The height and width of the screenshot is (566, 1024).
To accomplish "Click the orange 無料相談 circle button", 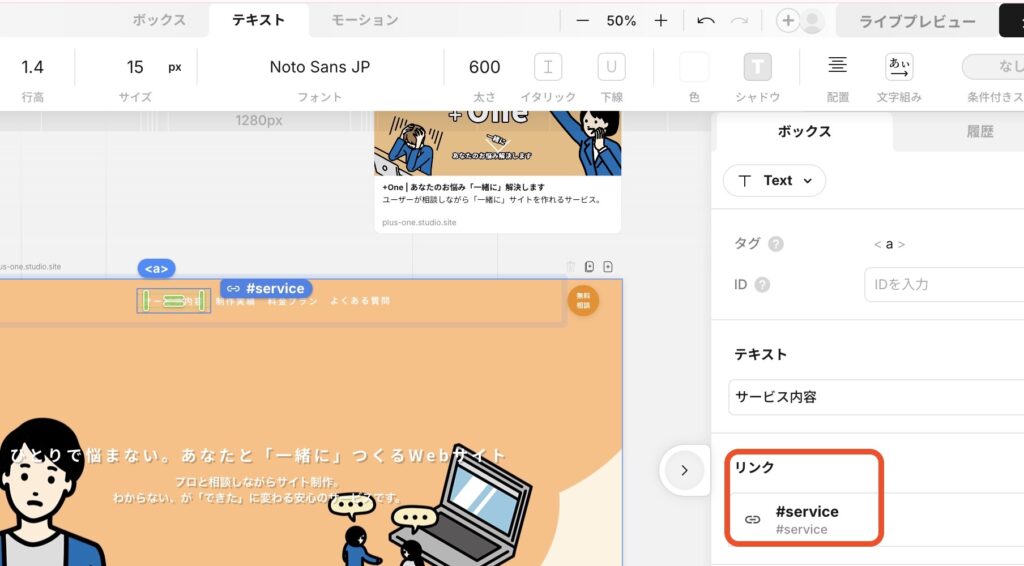I will (583, 301).
